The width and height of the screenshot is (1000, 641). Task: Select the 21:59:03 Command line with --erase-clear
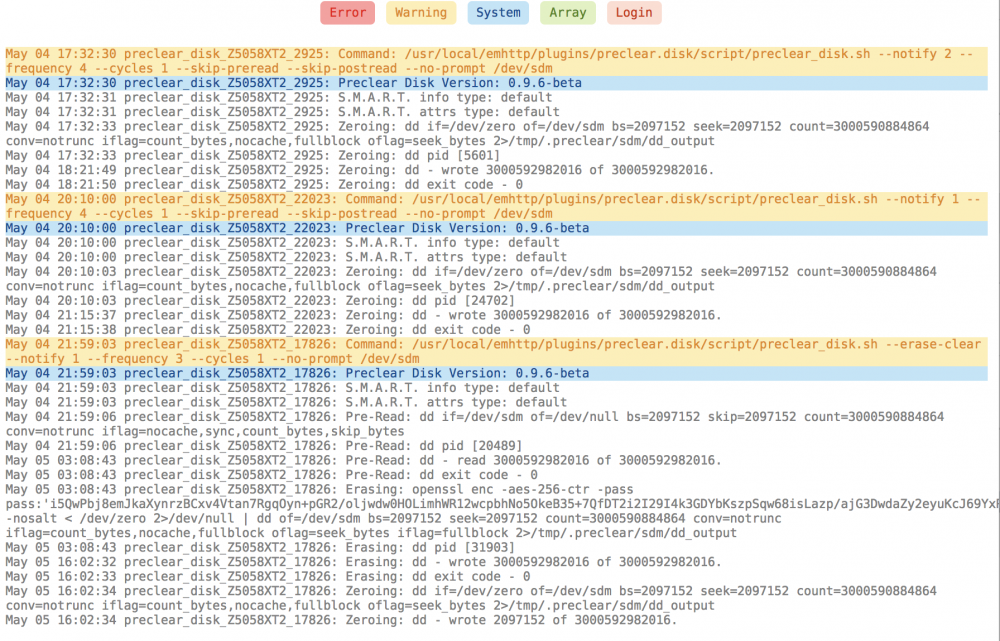tap(496, 351)
